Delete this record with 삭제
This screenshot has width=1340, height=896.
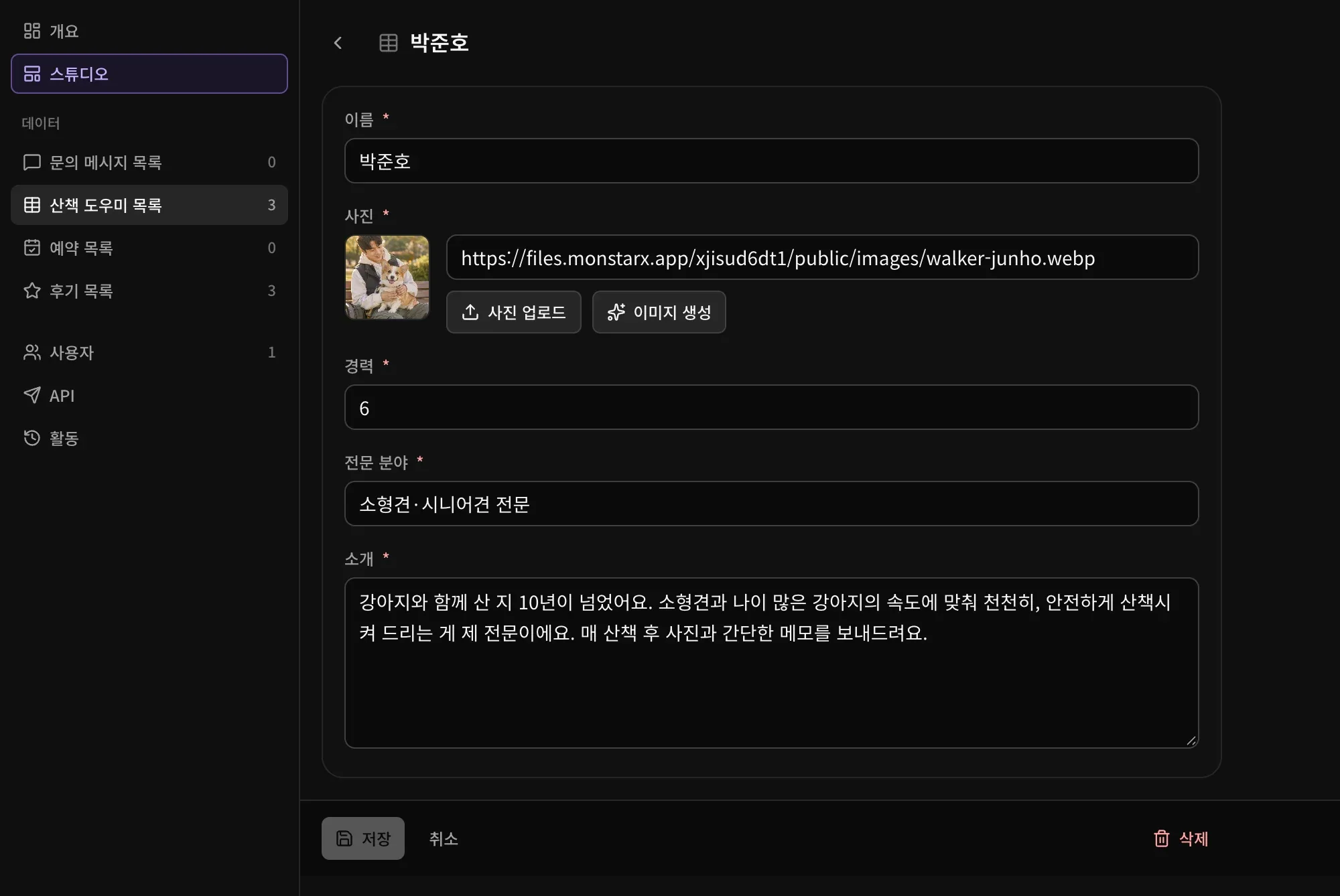[x=1181, y=838]
